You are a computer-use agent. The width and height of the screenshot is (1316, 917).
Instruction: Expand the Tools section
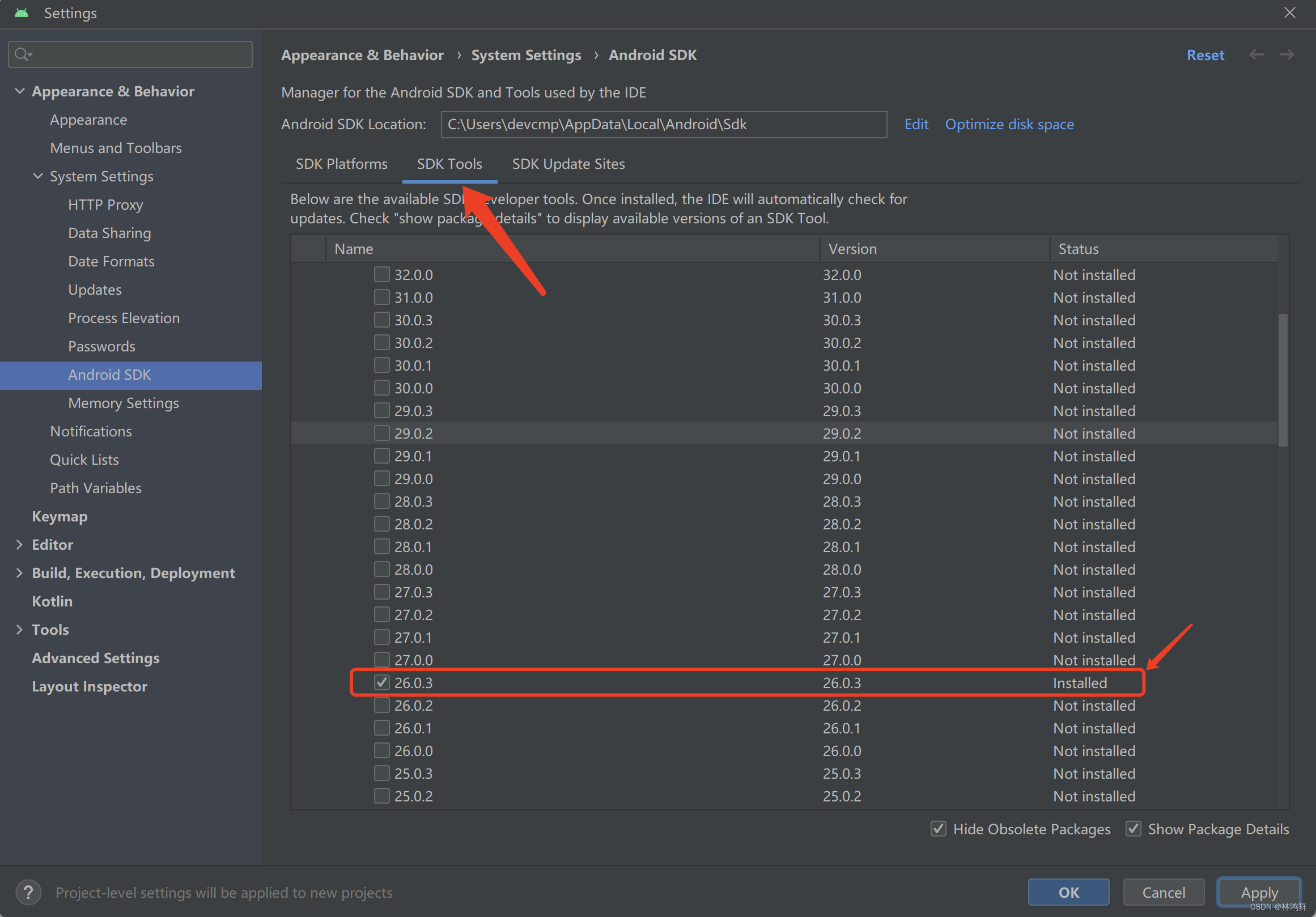coord(19,630)
